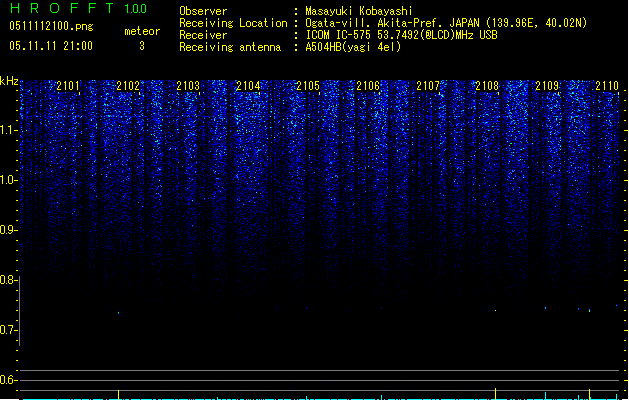Click the 2108 time marker
The image size is (629, 400).
[487, 86]
